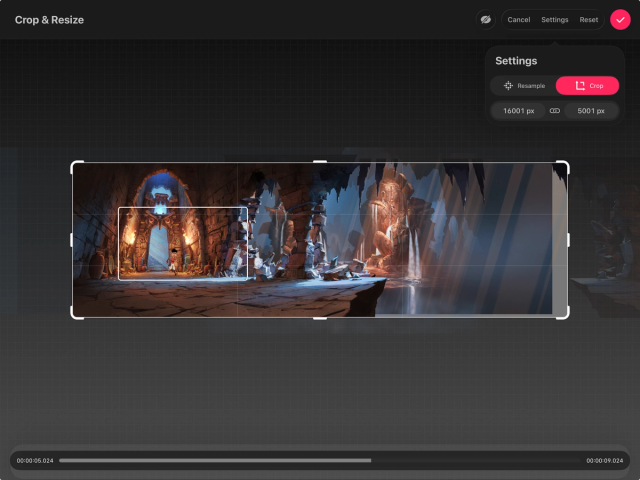This screenshot has width=640, height=480.
Task: Click the right edge middle crop handle
Action: pos(568,240)
